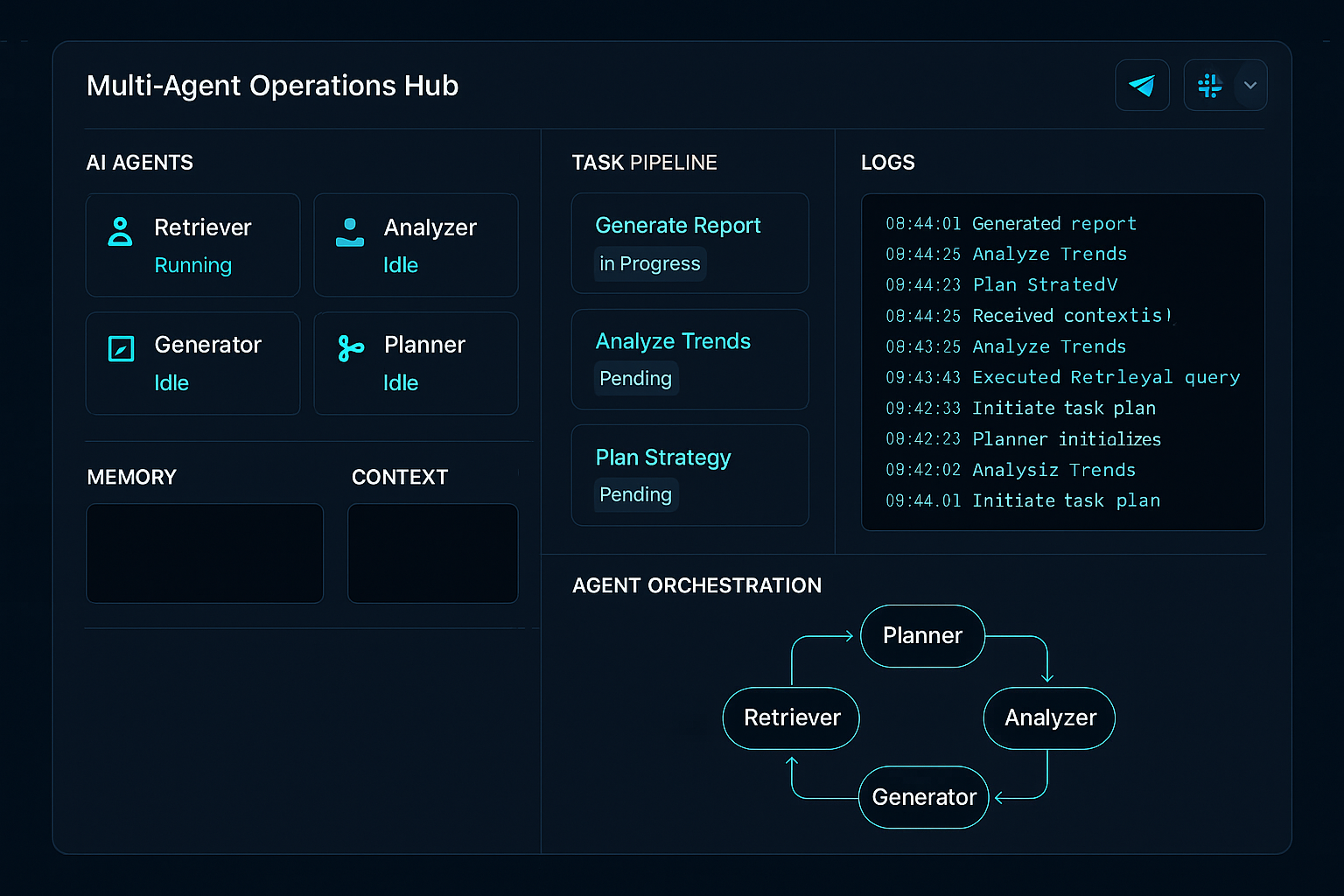This screenshot has height=896, width=1344.
Task: Click inside the Memory input box
Action: click(204, 553)
